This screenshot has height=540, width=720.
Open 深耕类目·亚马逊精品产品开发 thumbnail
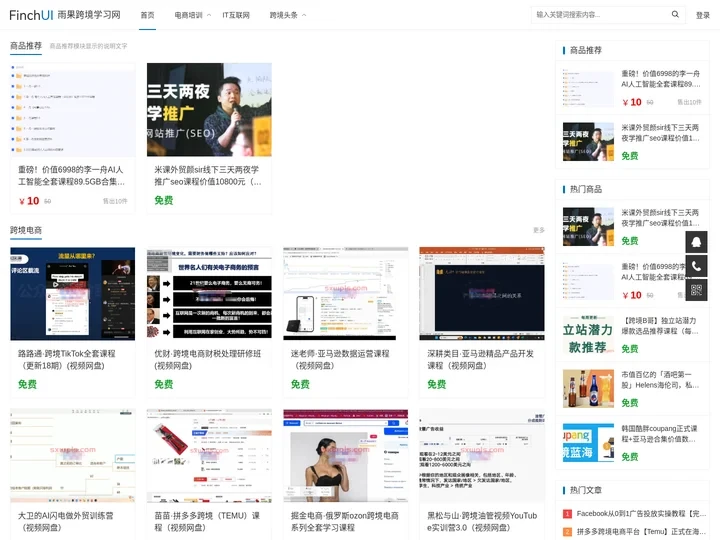(482, 294)
